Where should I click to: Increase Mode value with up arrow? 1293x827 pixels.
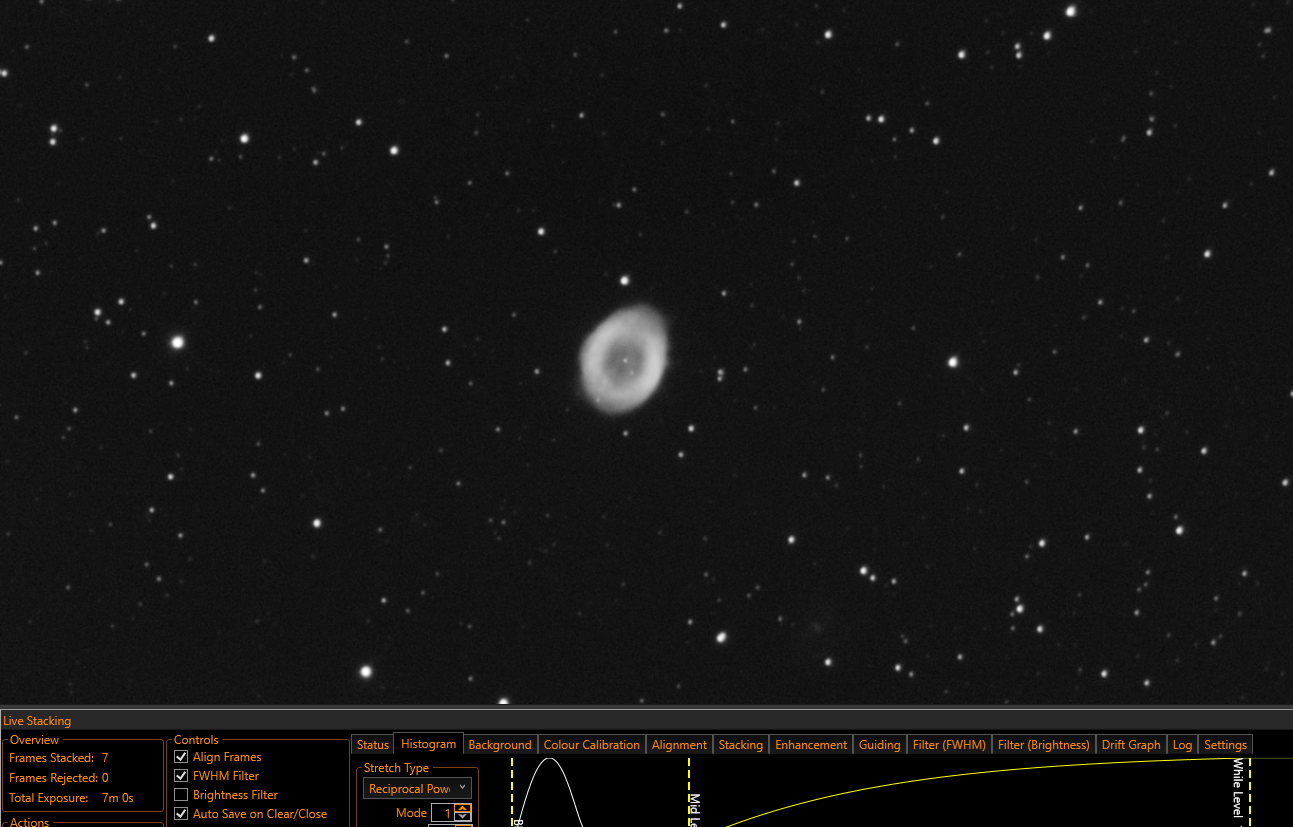click(462, 808)
